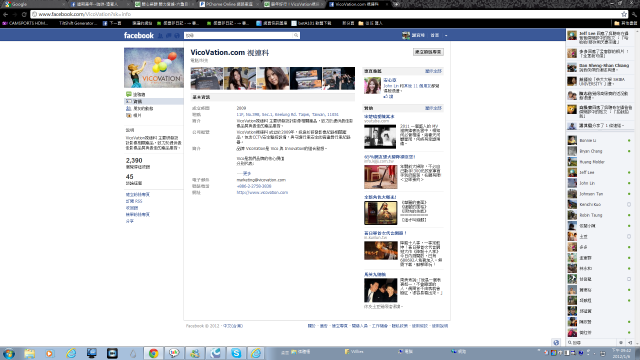The image size is (640, 360).
Task: Open Chrome from the taskbar
Action: 153,353
